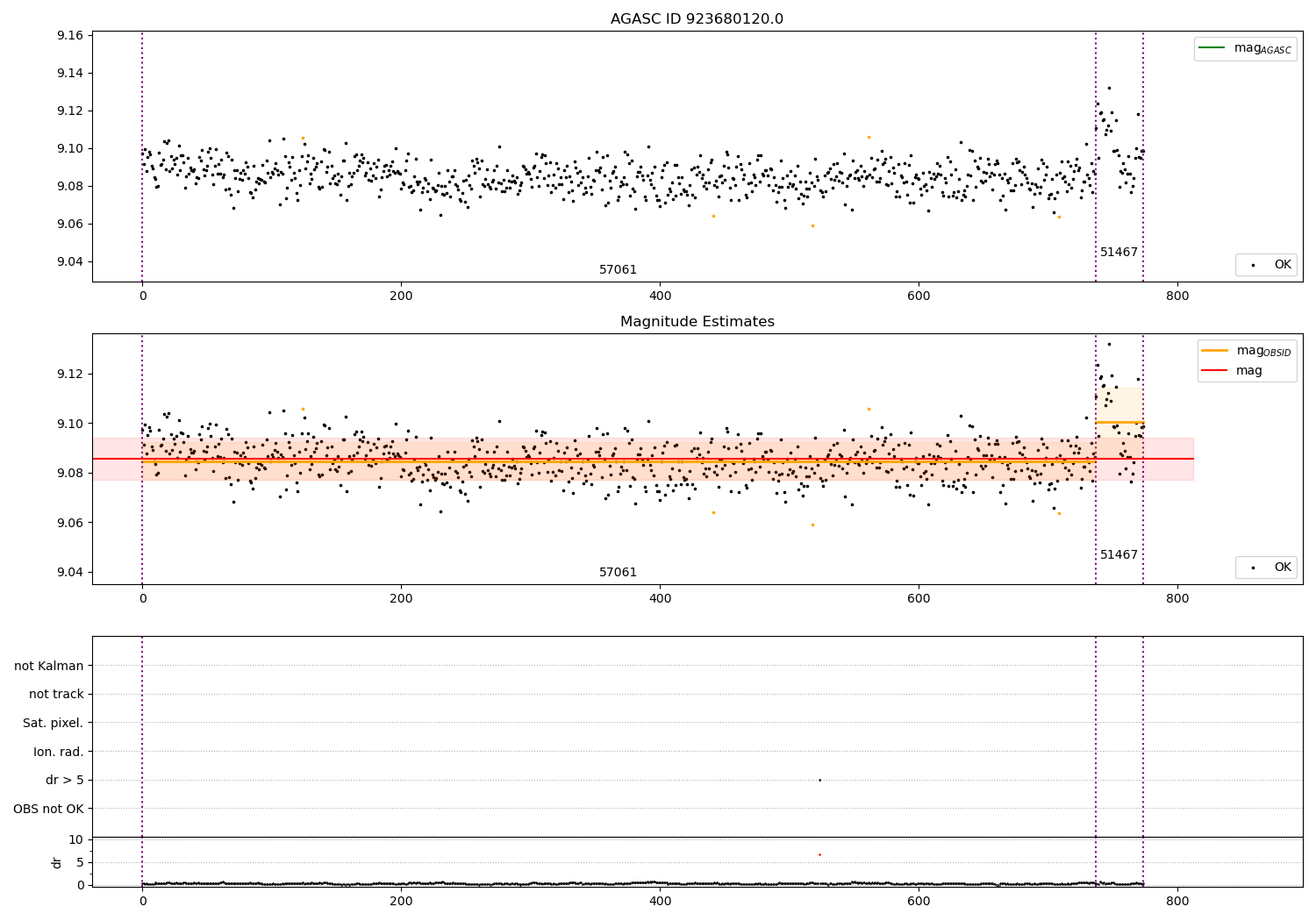Click the short orange mag OBSID line segment near 9.10
This screenshot has height=921, width=1316.
1119,423
